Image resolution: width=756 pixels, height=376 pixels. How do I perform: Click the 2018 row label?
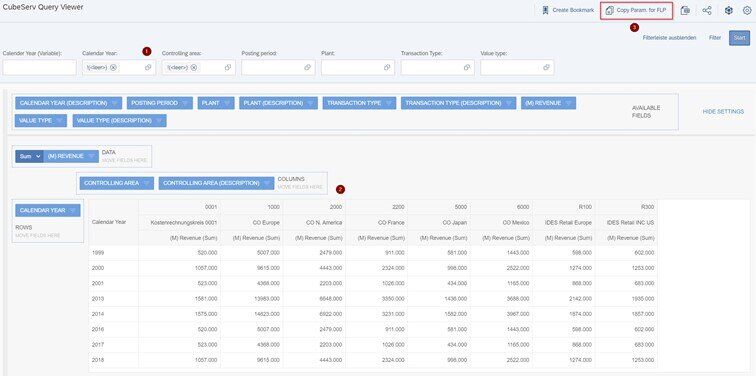click(x=97, y=360)
